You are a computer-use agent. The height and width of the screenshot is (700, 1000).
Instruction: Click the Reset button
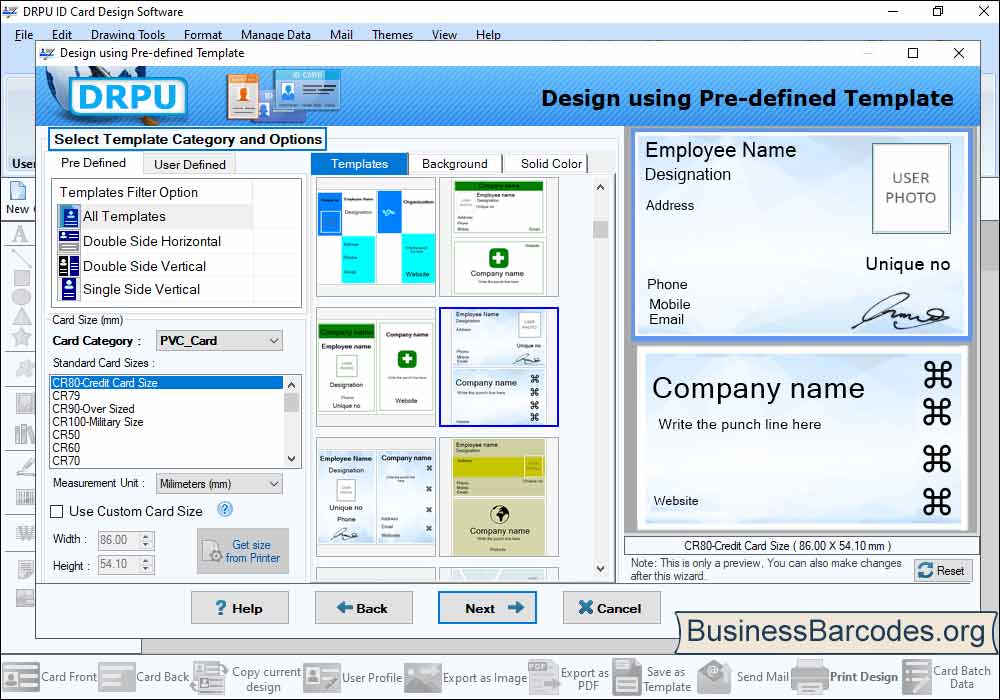(943, 571)
